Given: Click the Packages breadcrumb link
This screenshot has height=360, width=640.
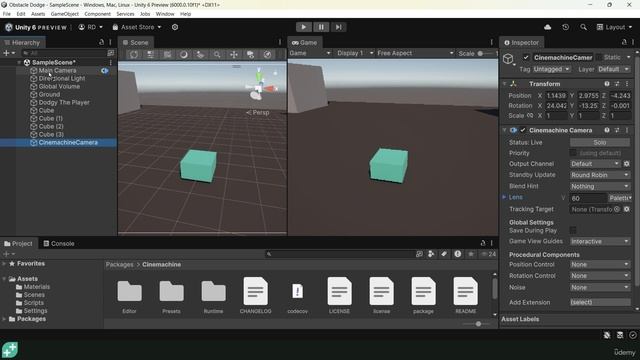Looking at the screenshot, I should pyautogui.click(x=119, y=264).
